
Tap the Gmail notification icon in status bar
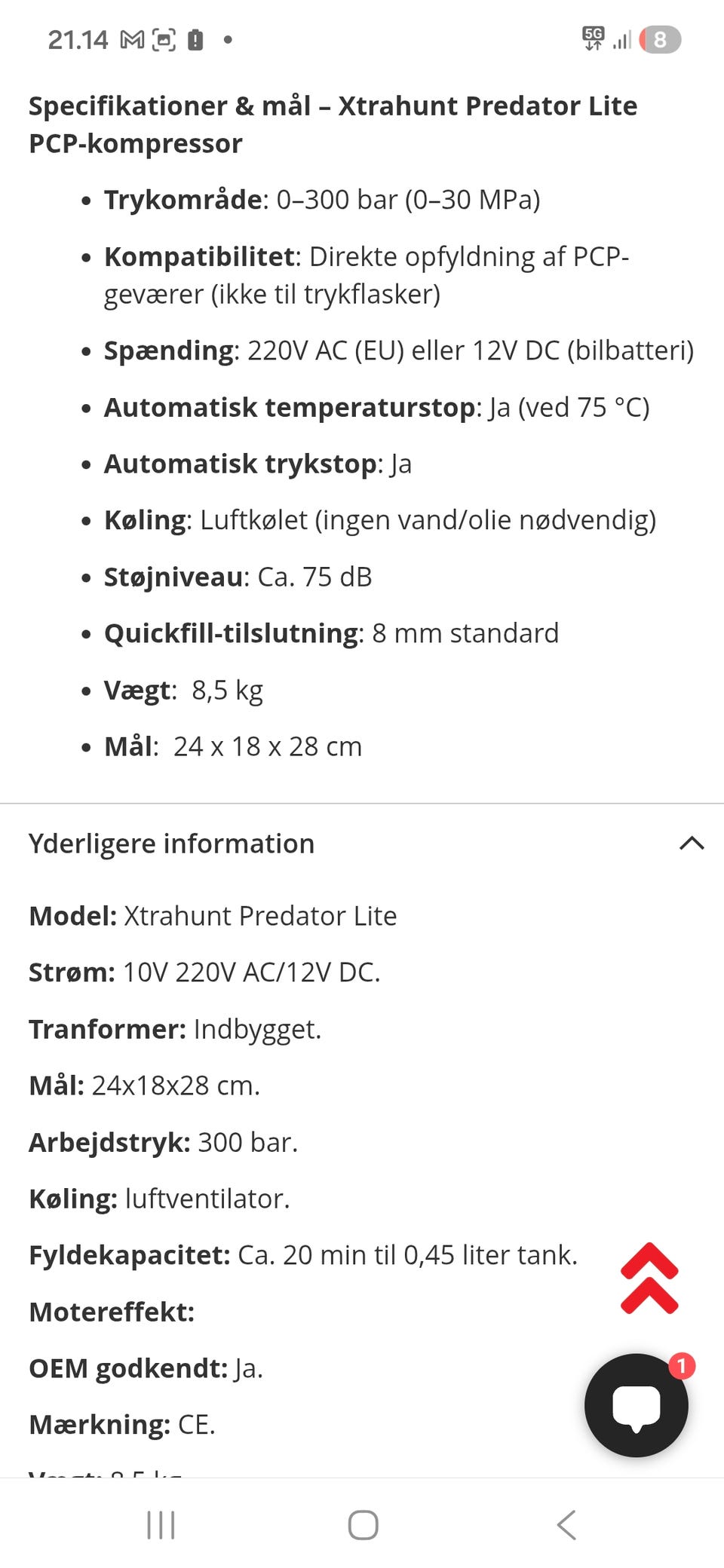132,40
